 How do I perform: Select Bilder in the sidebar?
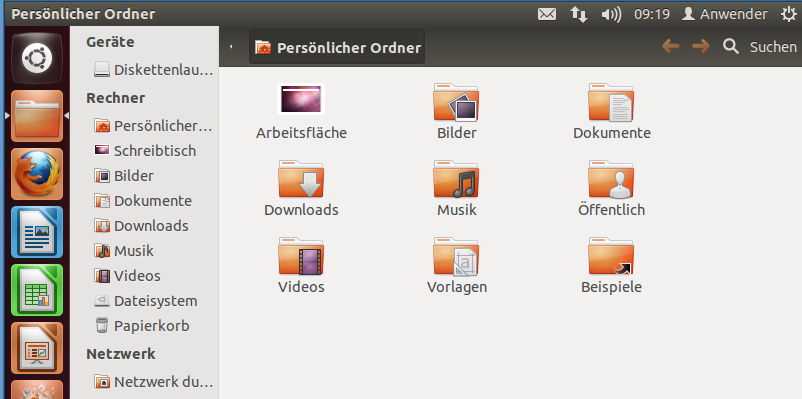pyautogui.click(x=124, y=176)
